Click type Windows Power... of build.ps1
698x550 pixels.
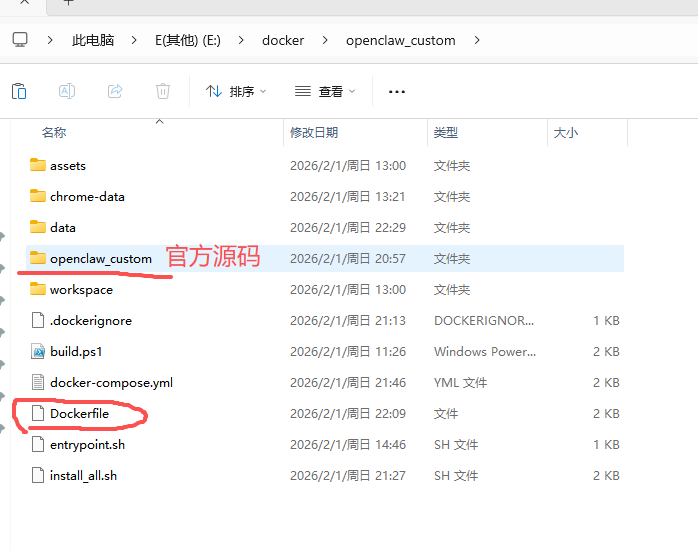click(485, 352)
